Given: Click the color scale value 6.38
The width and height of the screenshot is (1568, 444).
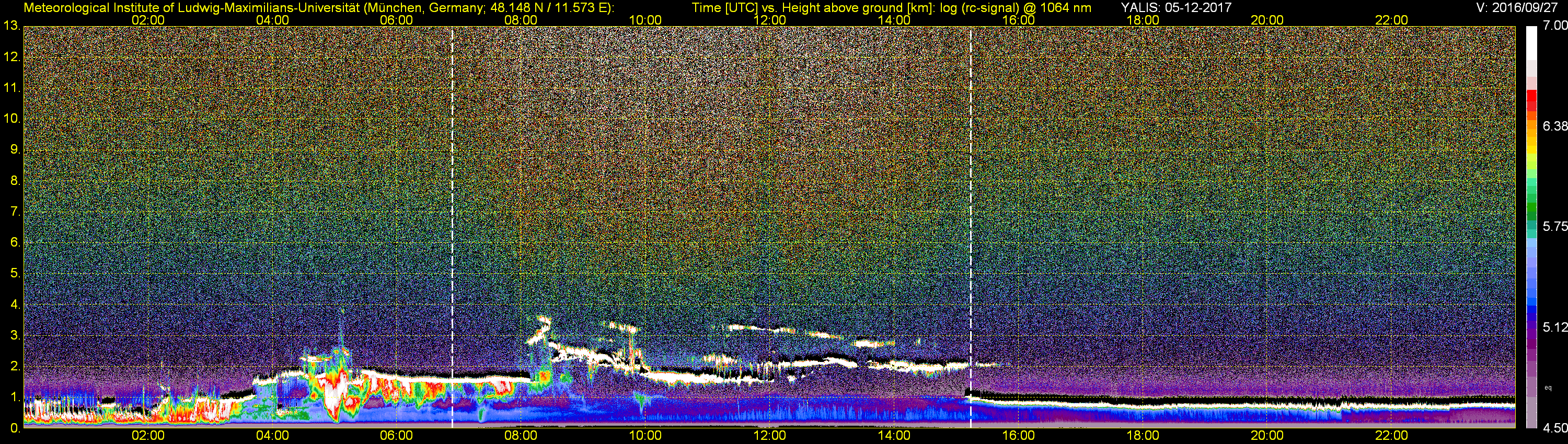Looking at the screenshot, I should coord(1554,126).
